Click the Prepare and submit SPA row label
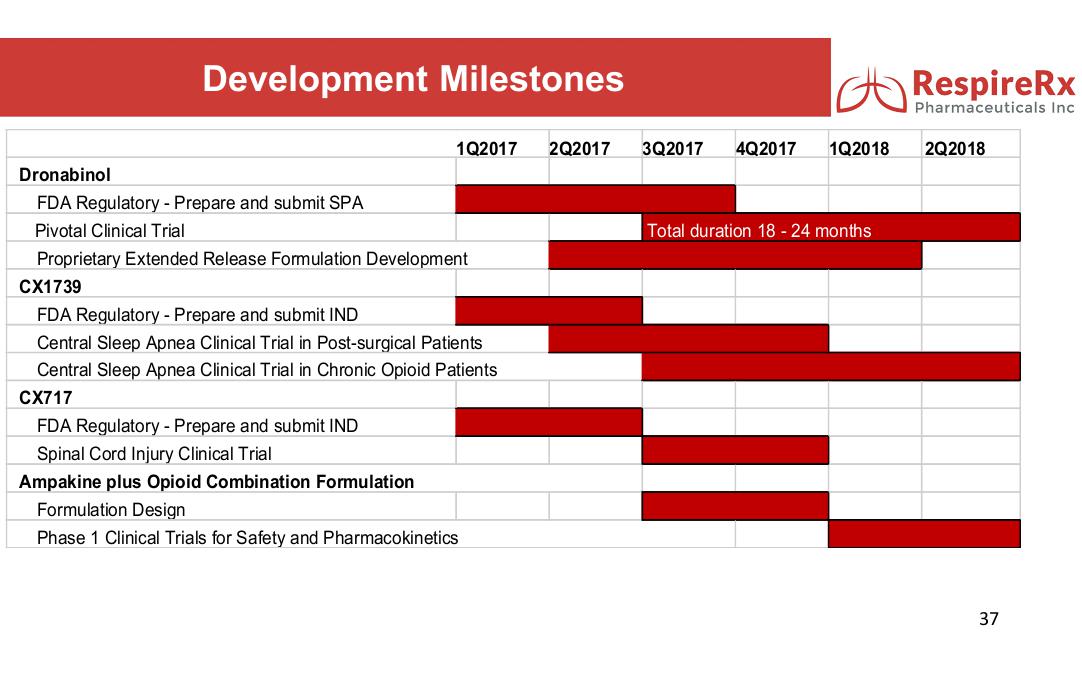1082x685 pixels. [x=200, y=203]
